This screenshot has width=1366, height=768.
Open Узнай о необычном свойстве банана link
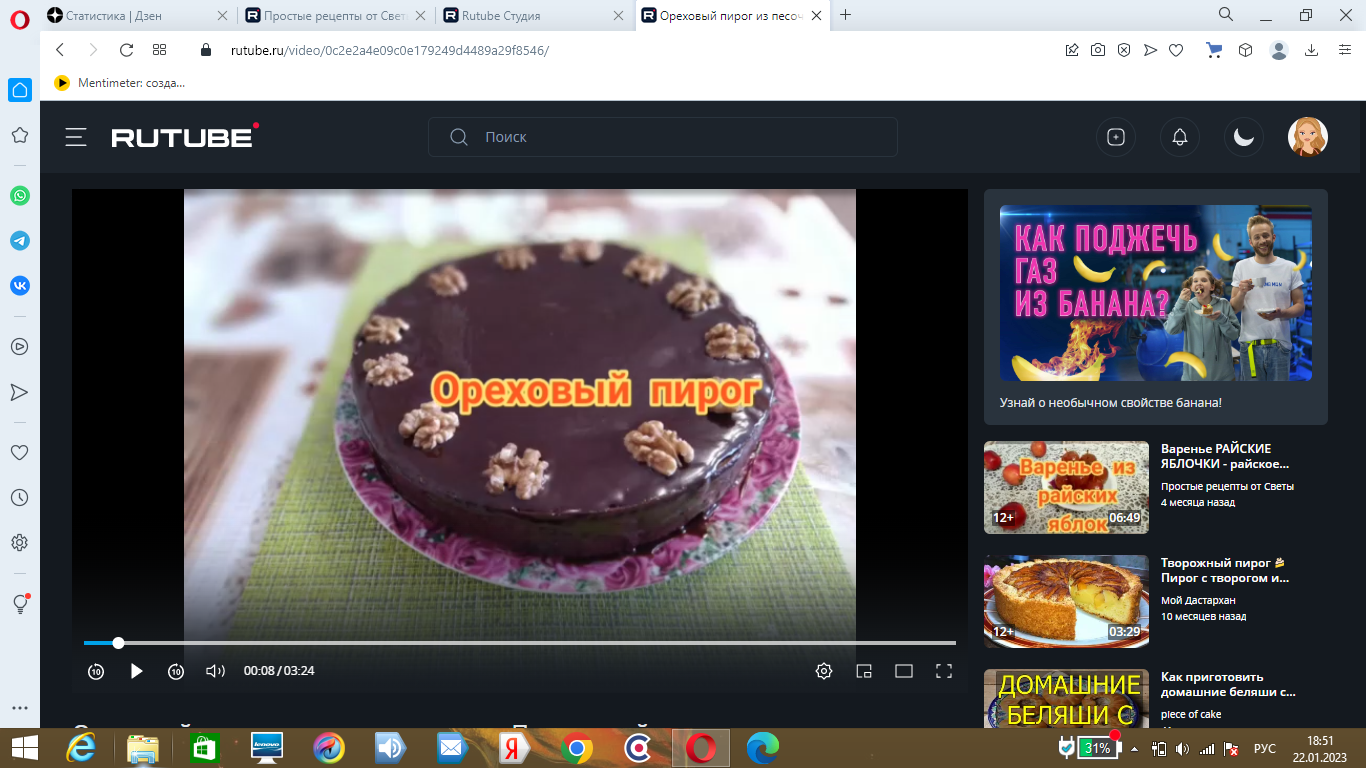(x=1111, y=403)
